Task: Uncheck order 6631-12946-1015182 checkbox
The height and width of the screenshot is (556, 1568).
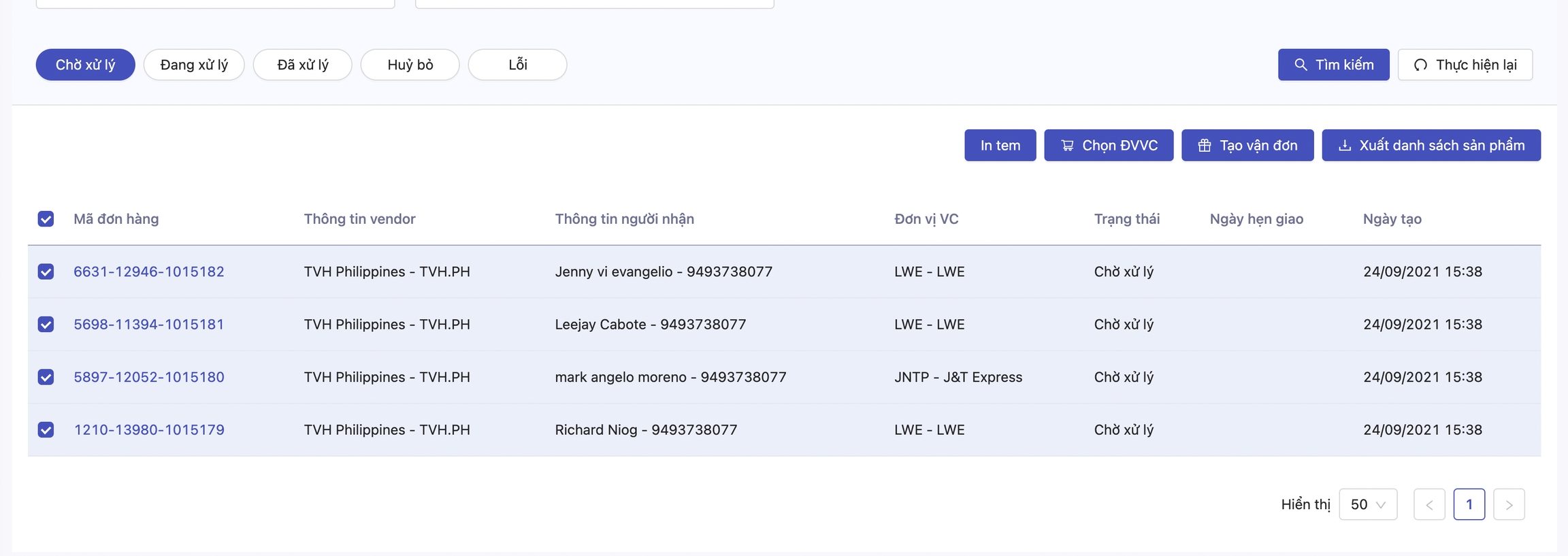Action: 46,272
